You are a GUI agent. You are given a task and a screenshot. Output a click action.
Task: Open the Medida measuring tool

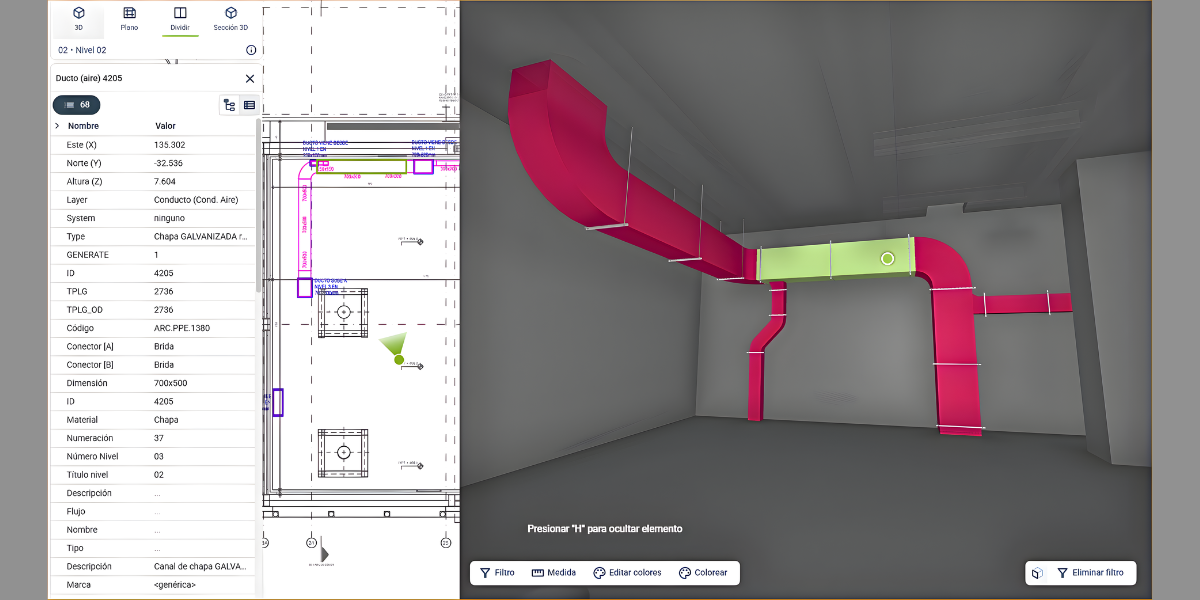click(553, 573)
